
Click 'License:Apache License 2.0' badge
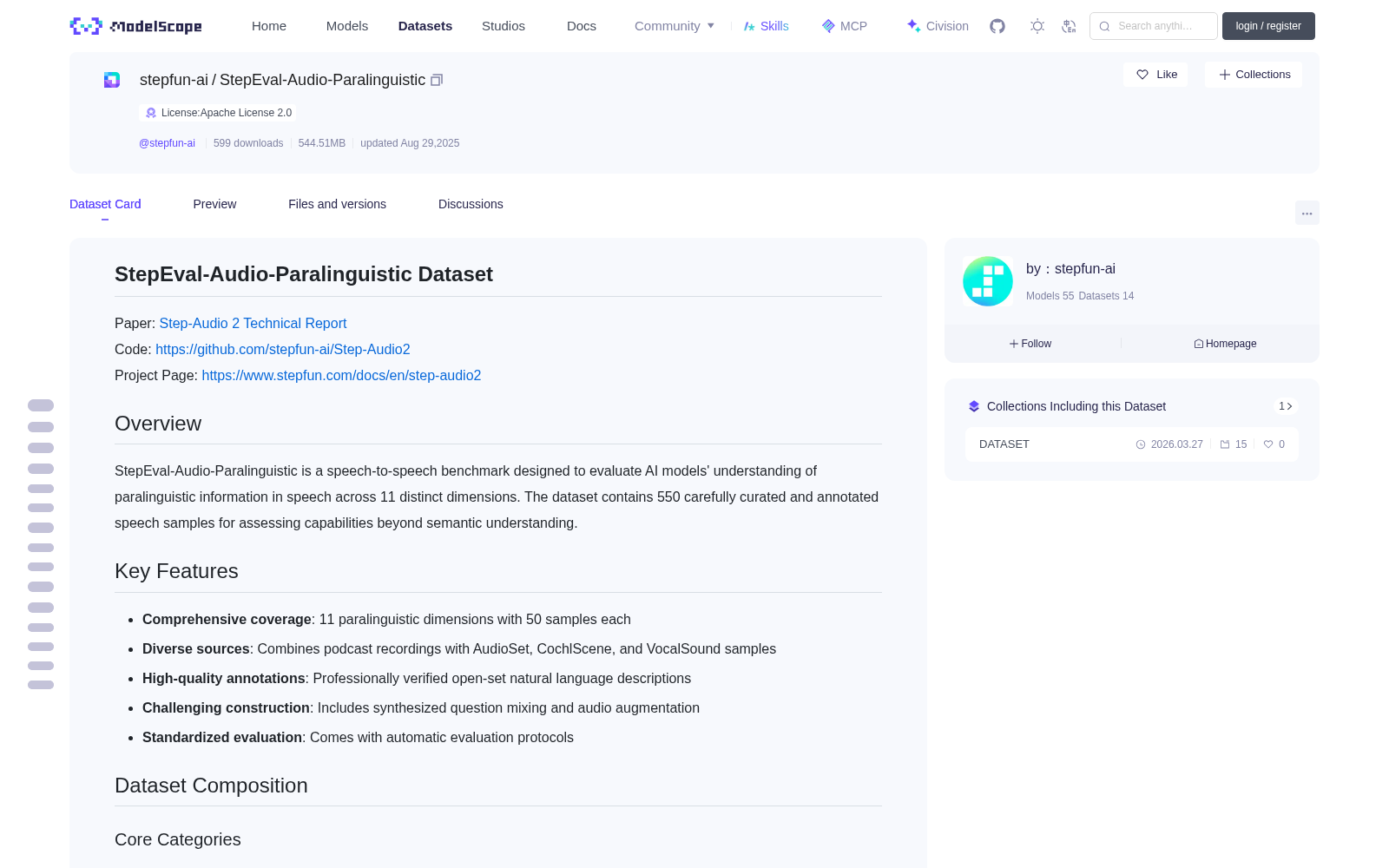point(218,113)
